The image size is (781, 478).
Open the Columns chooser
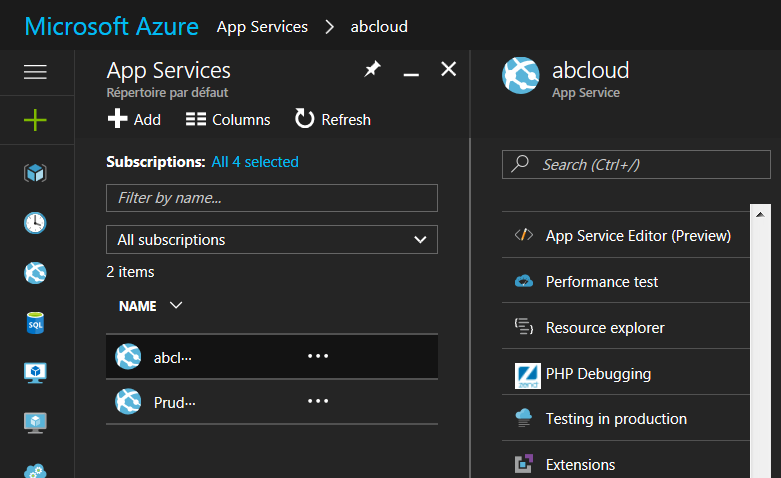pos(228,120)
